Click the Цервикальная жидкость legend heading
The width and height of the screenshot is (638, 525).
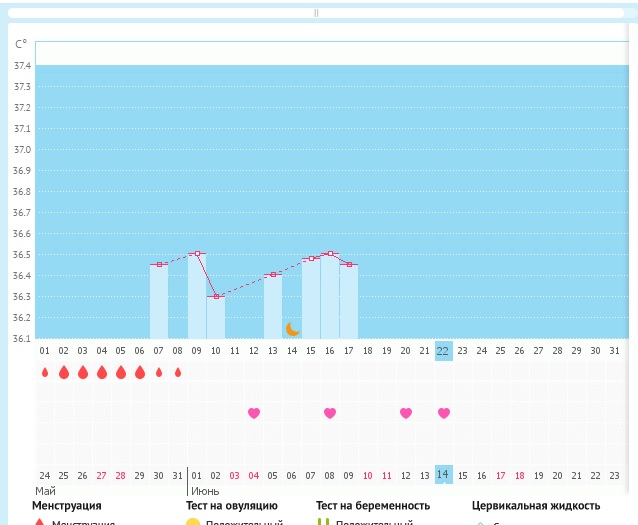click(x=536, y=506)
